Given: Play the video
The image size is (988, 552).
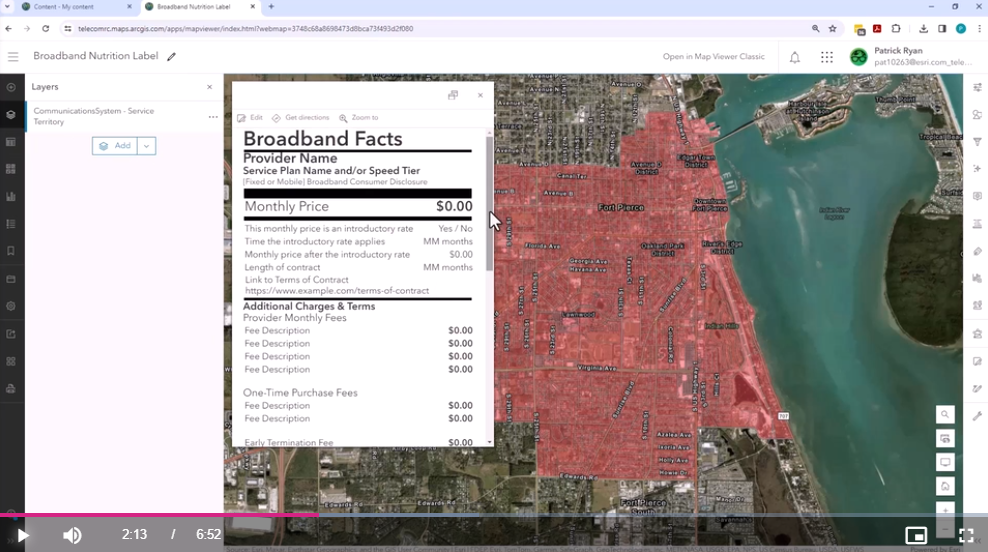Looking at the screenshot, I should (23, 536).
